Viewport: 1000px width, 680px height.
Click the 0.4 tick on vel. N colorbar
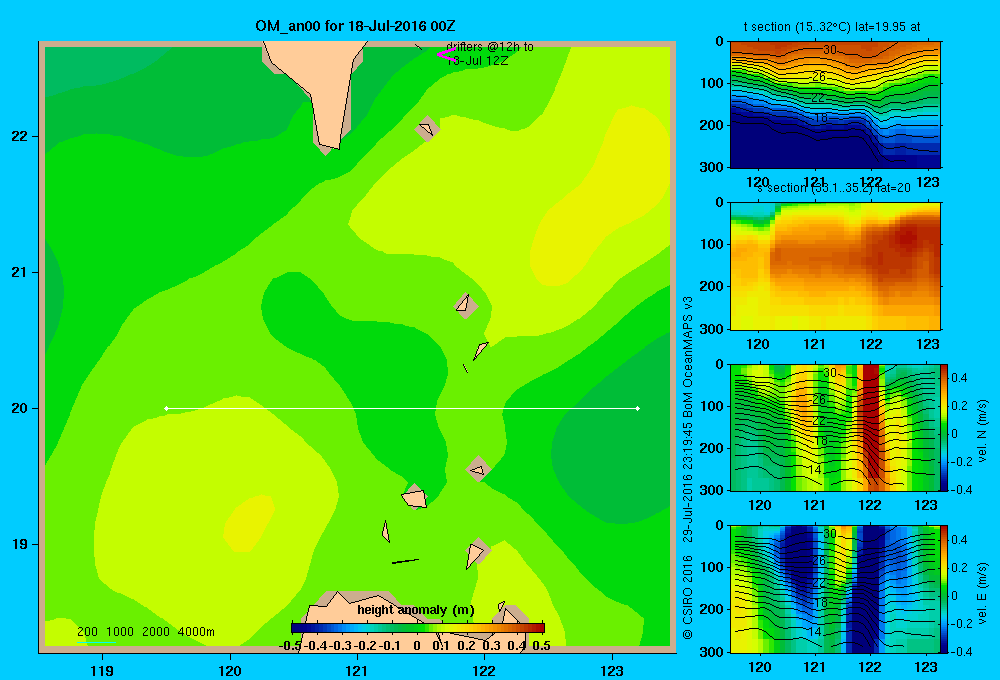(x=959, y=378)
